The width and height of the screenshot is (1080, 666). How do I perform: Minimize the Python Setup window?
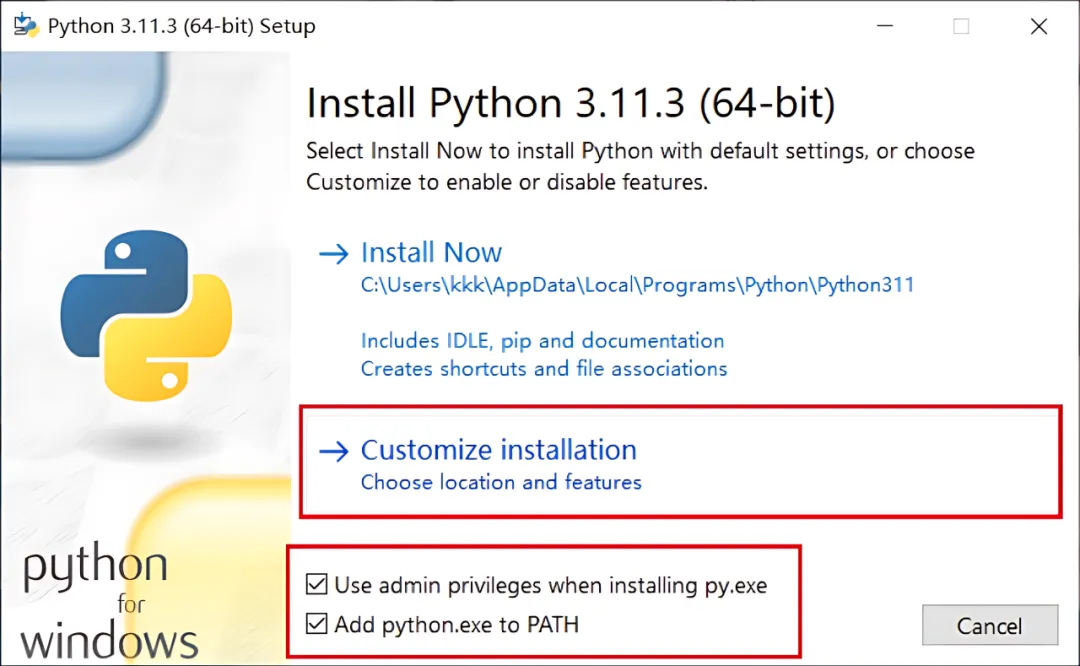click(885, 26)
